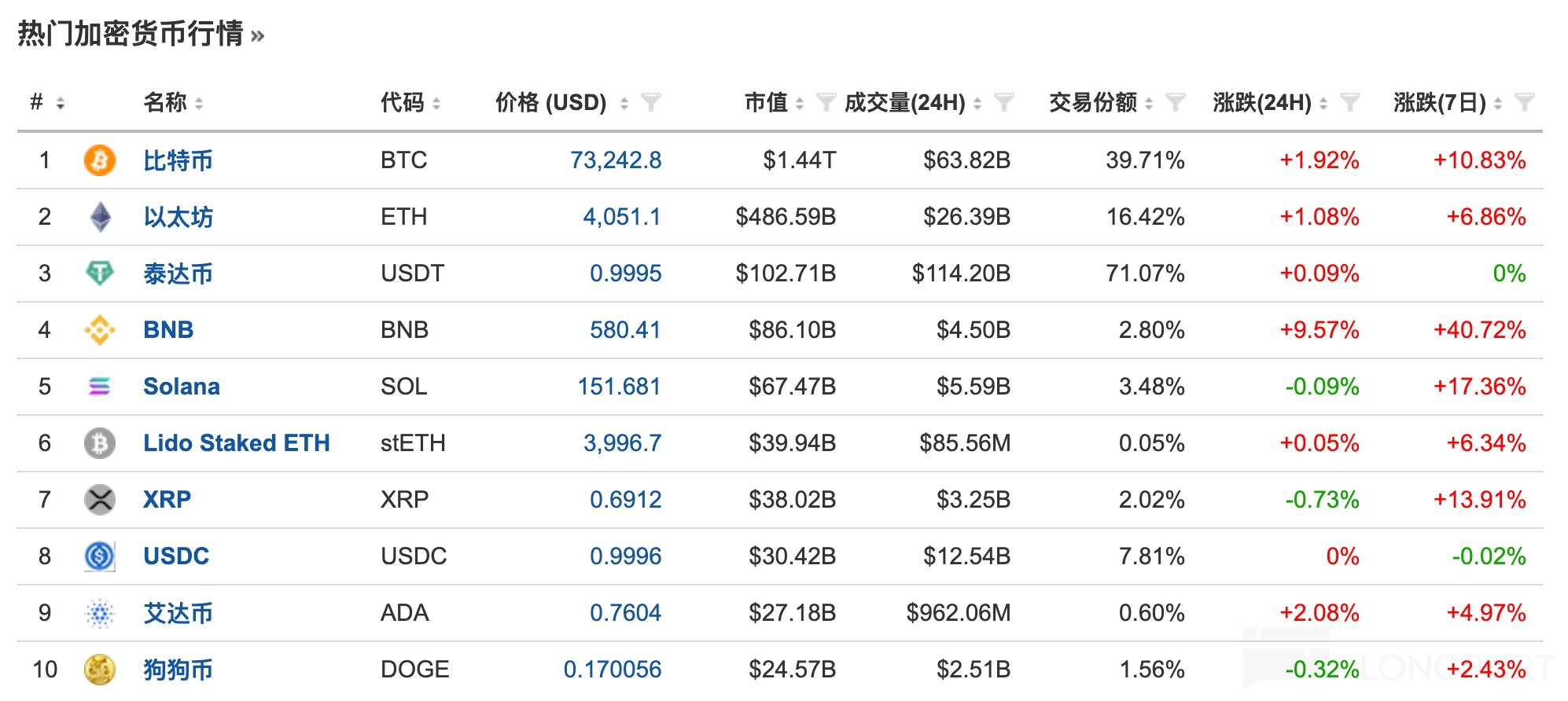Open the filter for 市值 column
This screenshot has height=701, width=1568.
825,102
